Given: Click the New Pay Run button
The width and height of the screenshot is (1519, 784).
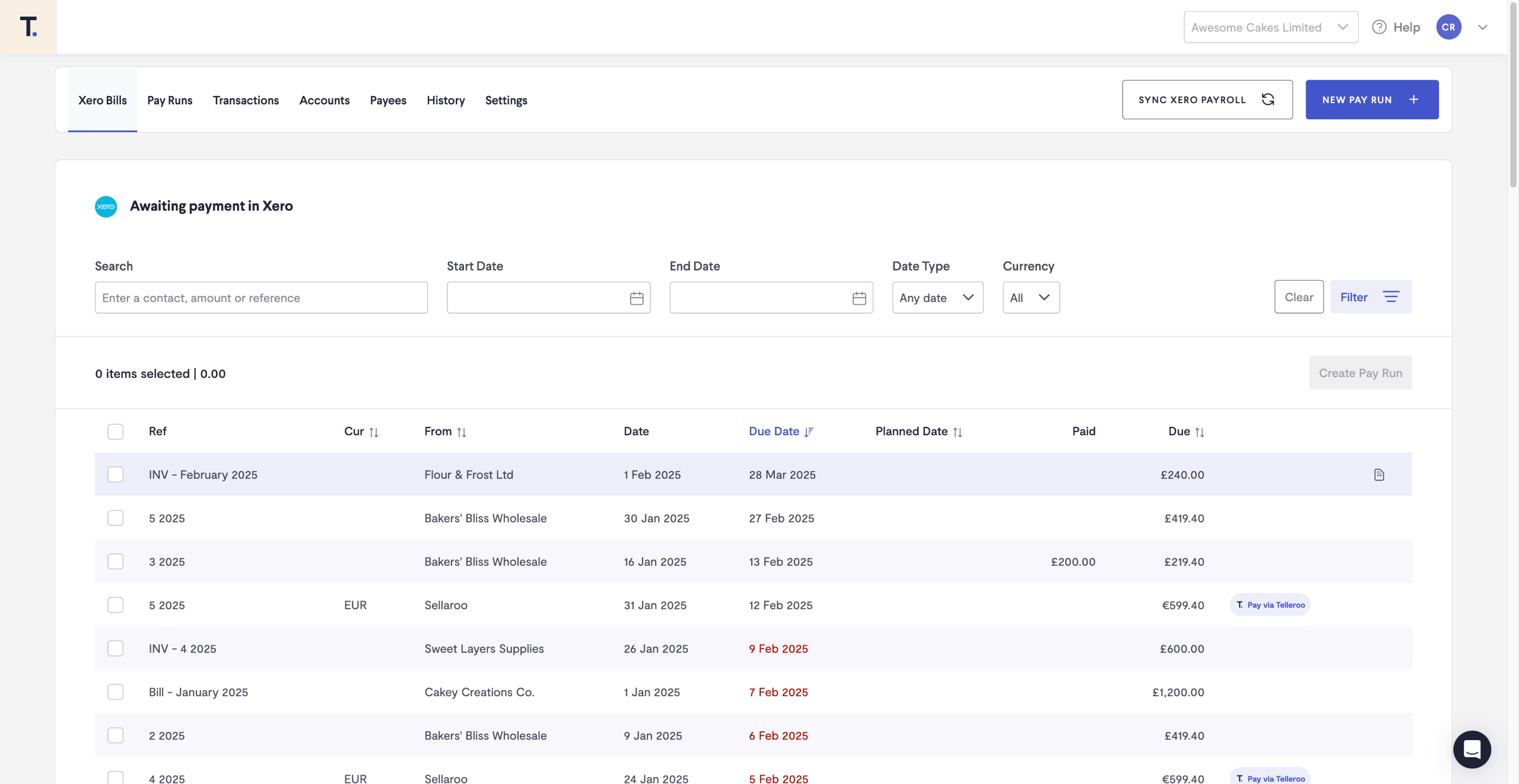Looking at the screenshot, I should [1371, 100].
